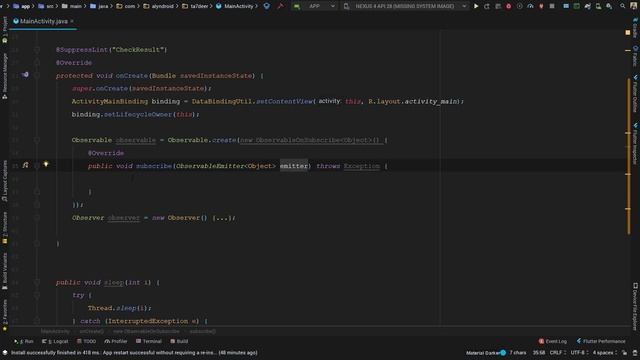Screen dimensions: 640x360
Task: Open the Structure side panel
Action: click(4, 228)
